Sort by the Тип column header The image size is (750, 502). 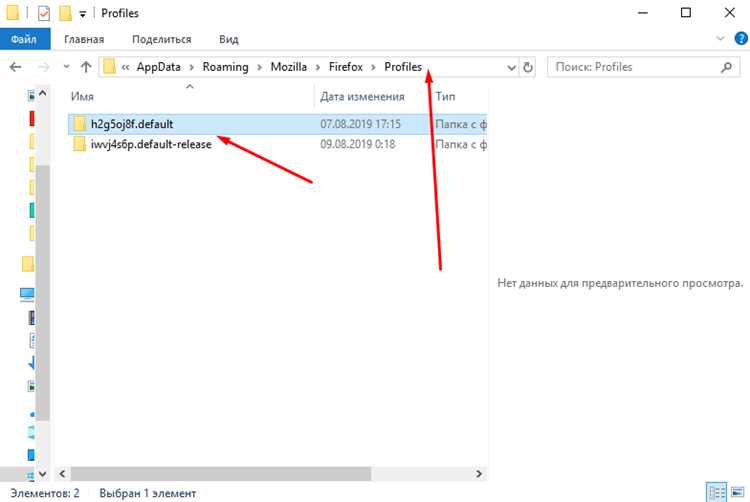445,97
